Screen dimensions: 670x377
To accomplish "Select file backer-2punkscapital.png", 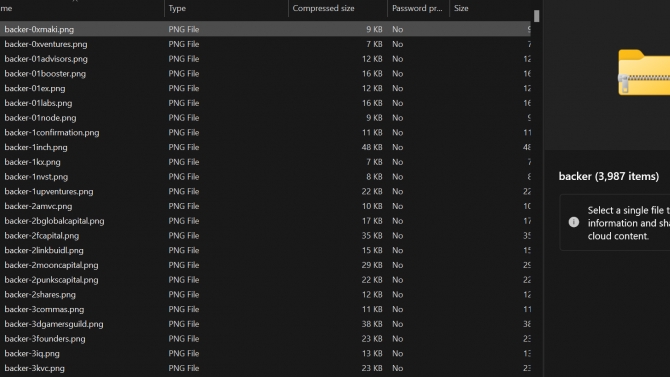I will click(x=51, y=280).
